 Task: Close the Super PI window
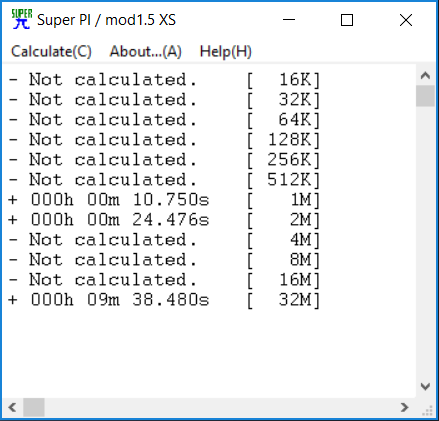(406, 20)
